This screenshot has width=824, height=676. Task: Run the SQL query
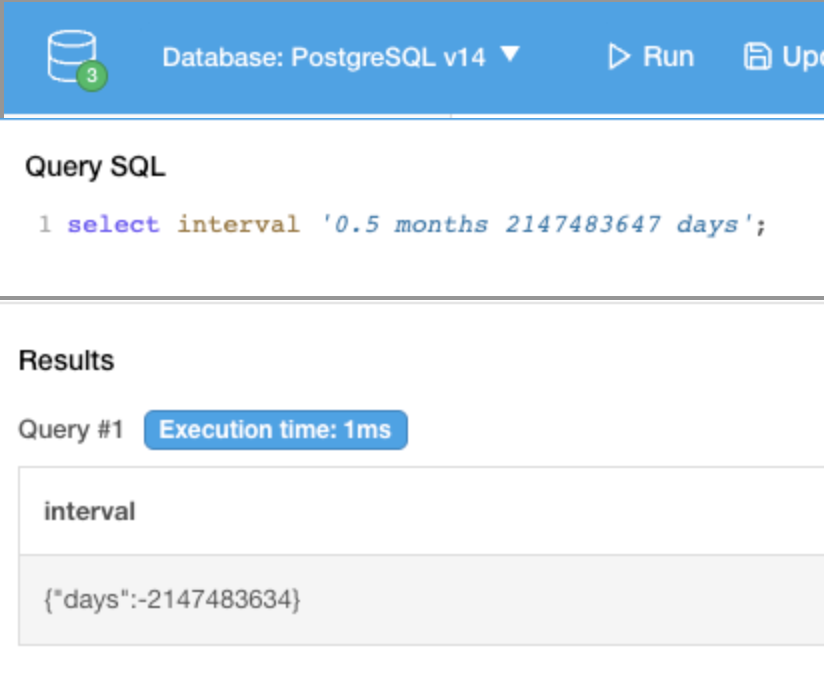pos(651,57)
